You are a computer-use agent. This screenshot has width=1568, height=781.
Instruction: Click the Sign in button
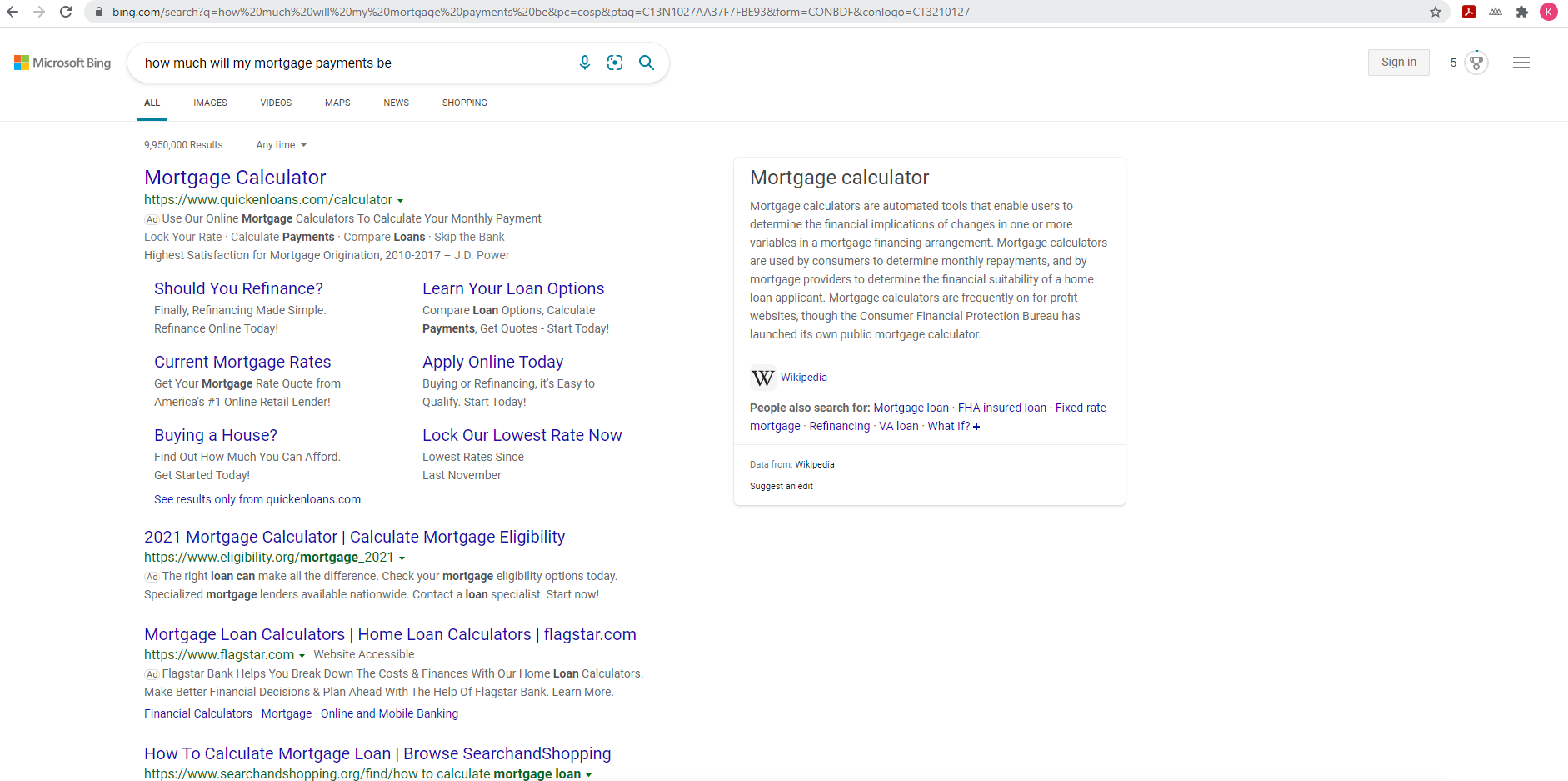[x=1398, y=63]
